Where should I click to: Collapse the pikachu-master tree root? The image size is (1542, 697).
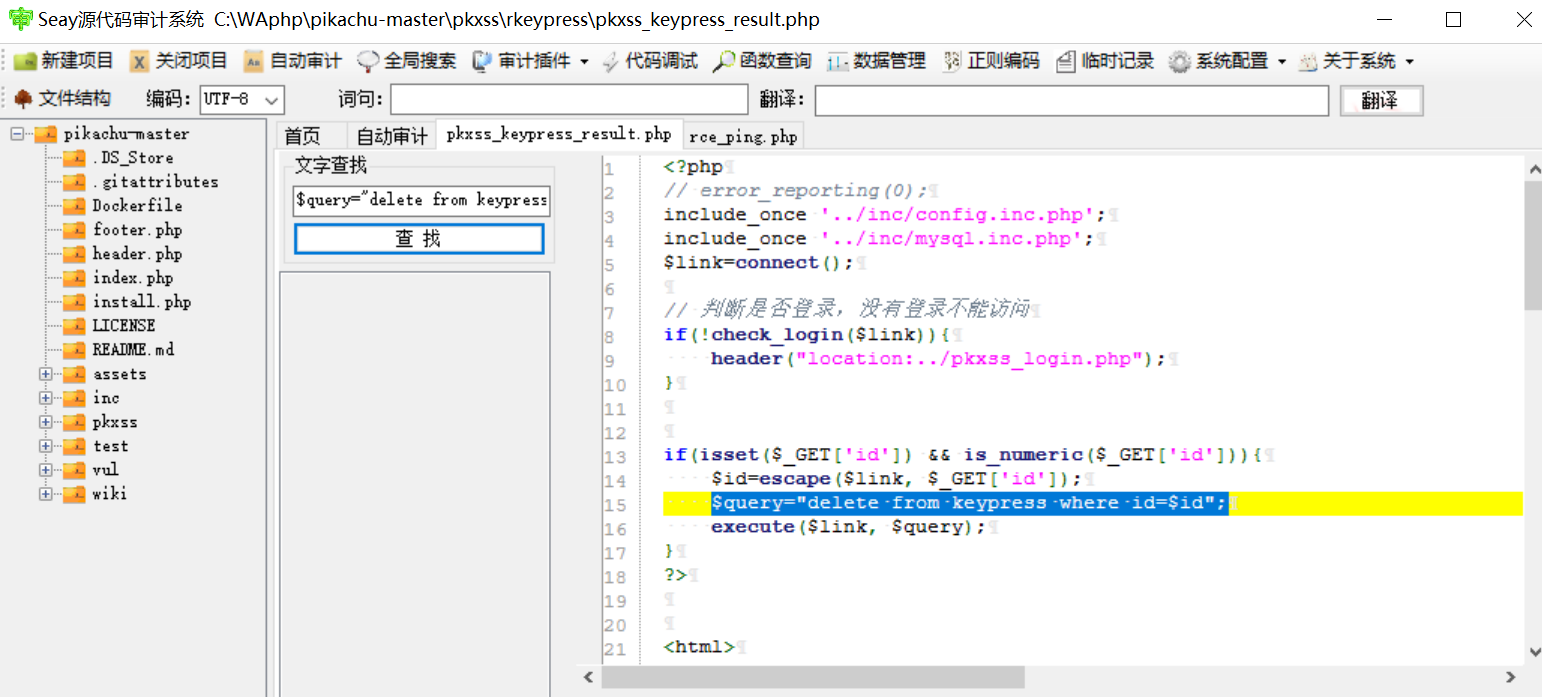18,134
